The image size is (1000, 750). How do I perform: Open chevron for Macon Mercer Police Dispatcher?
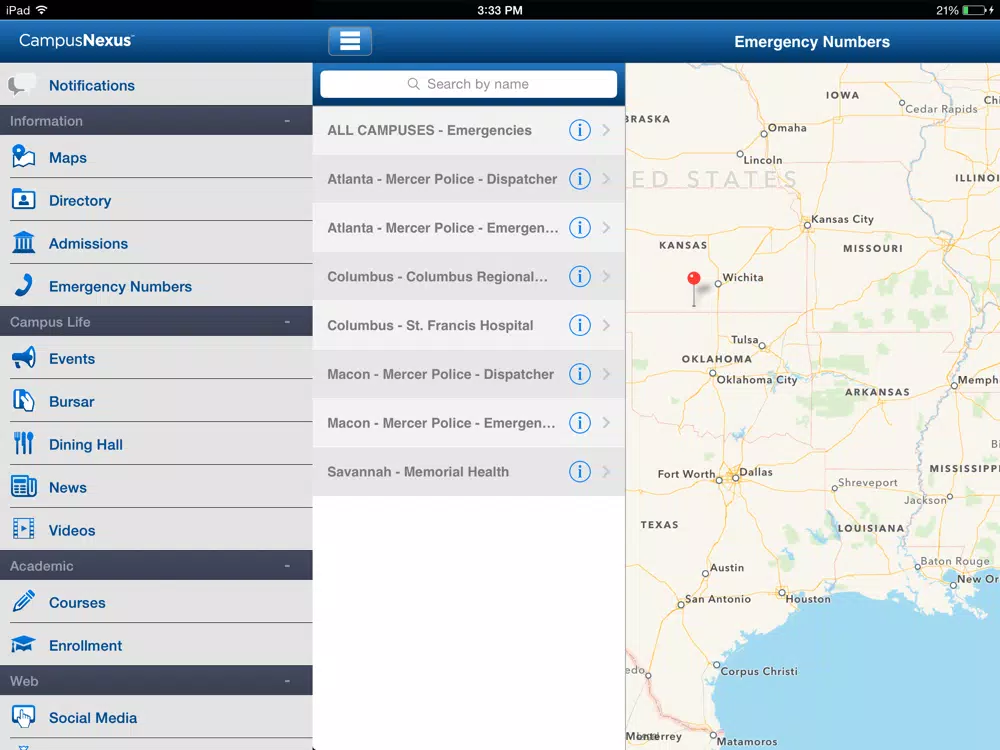pos(606,374)
